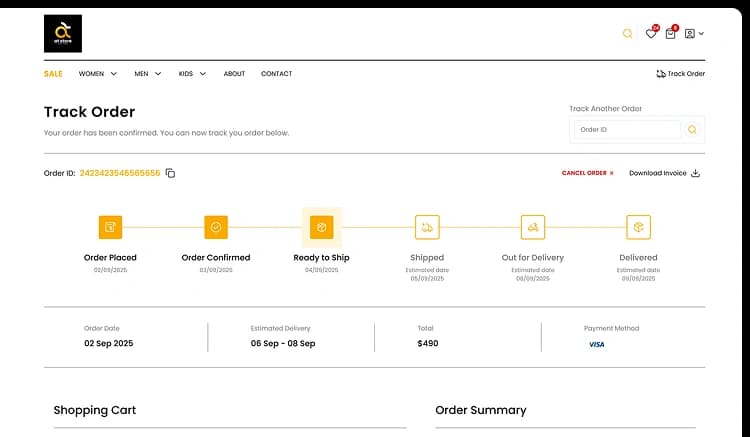Select the Ready to Ship box icon
Viewport: 750px width, 437px height.
[x=321, y=227]
